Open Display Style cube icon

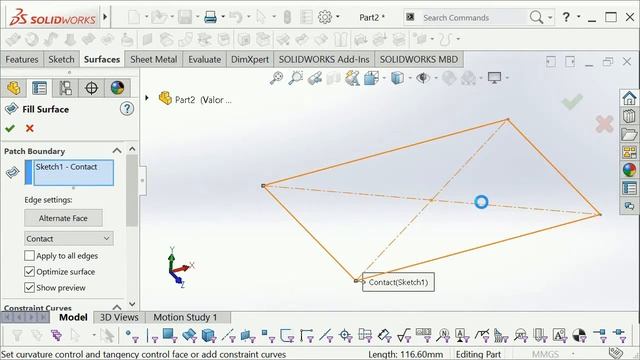[397, 78]
